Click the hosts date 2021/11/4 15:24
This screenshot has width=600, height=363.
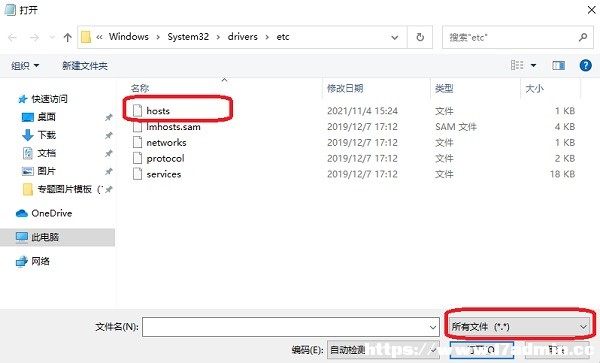pyautogui.click(x=362, y=111)
